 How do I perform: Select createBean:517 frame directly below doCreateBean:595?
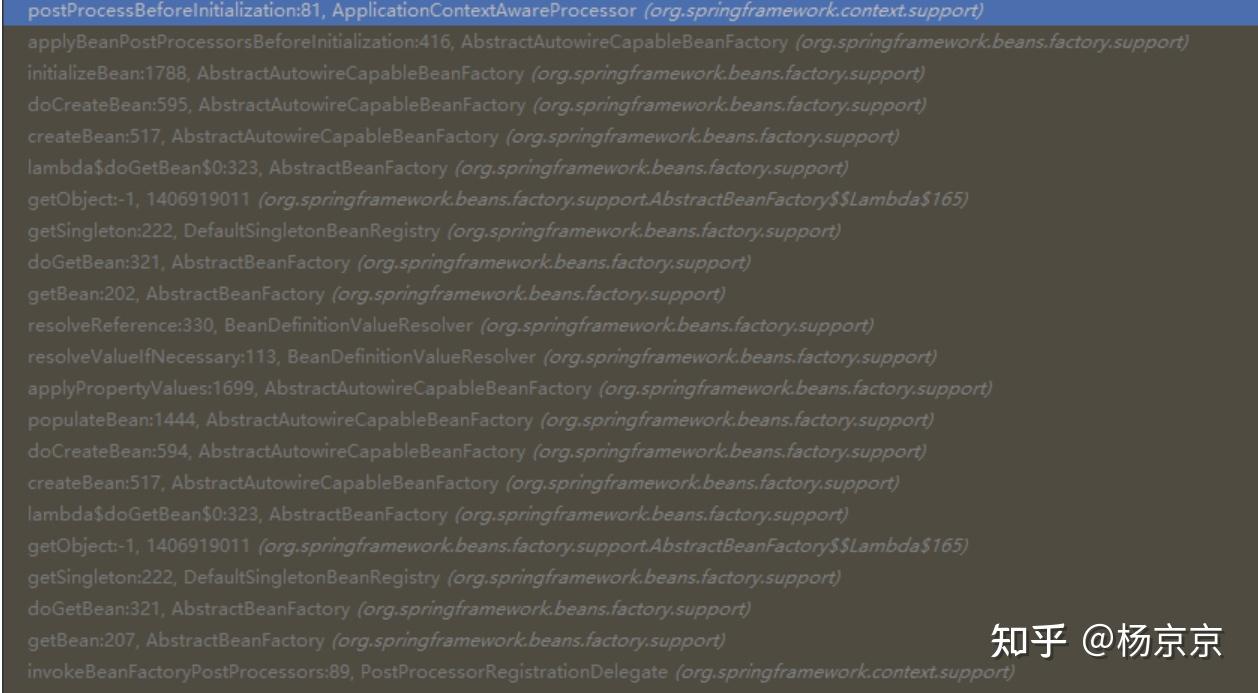tap(629, 136)
